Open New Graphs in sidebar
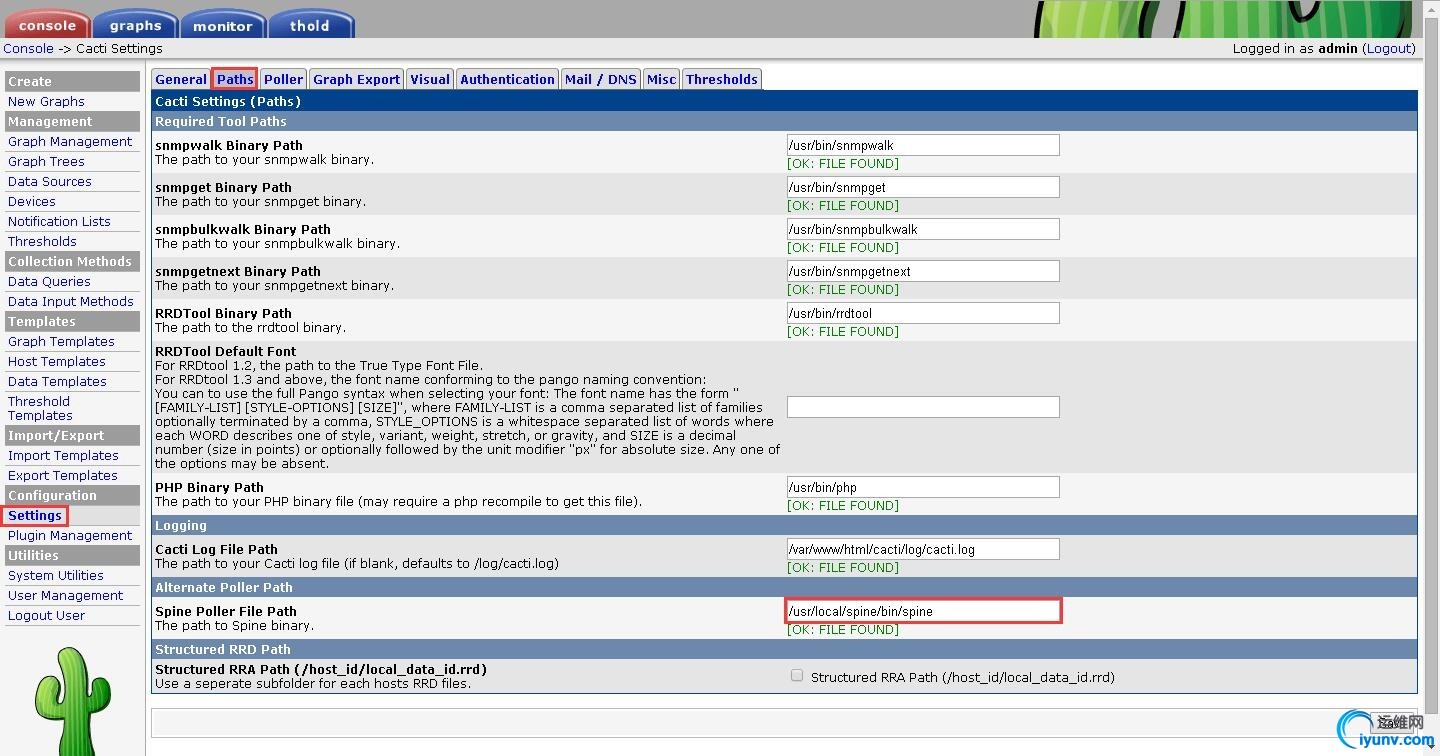This screenshot has height=756, width=1440. click(x=46, y=101)
